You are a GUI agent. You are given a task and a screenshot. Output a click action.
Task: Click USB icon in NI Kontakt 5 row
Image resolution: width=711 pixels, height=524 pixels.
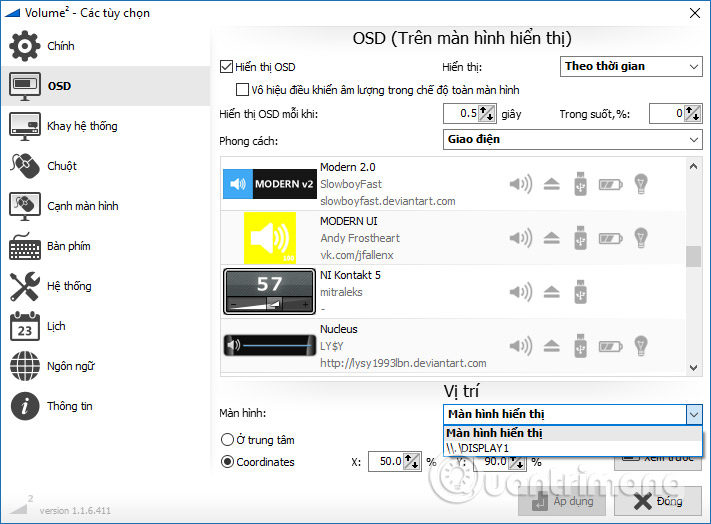click(580, 291)
